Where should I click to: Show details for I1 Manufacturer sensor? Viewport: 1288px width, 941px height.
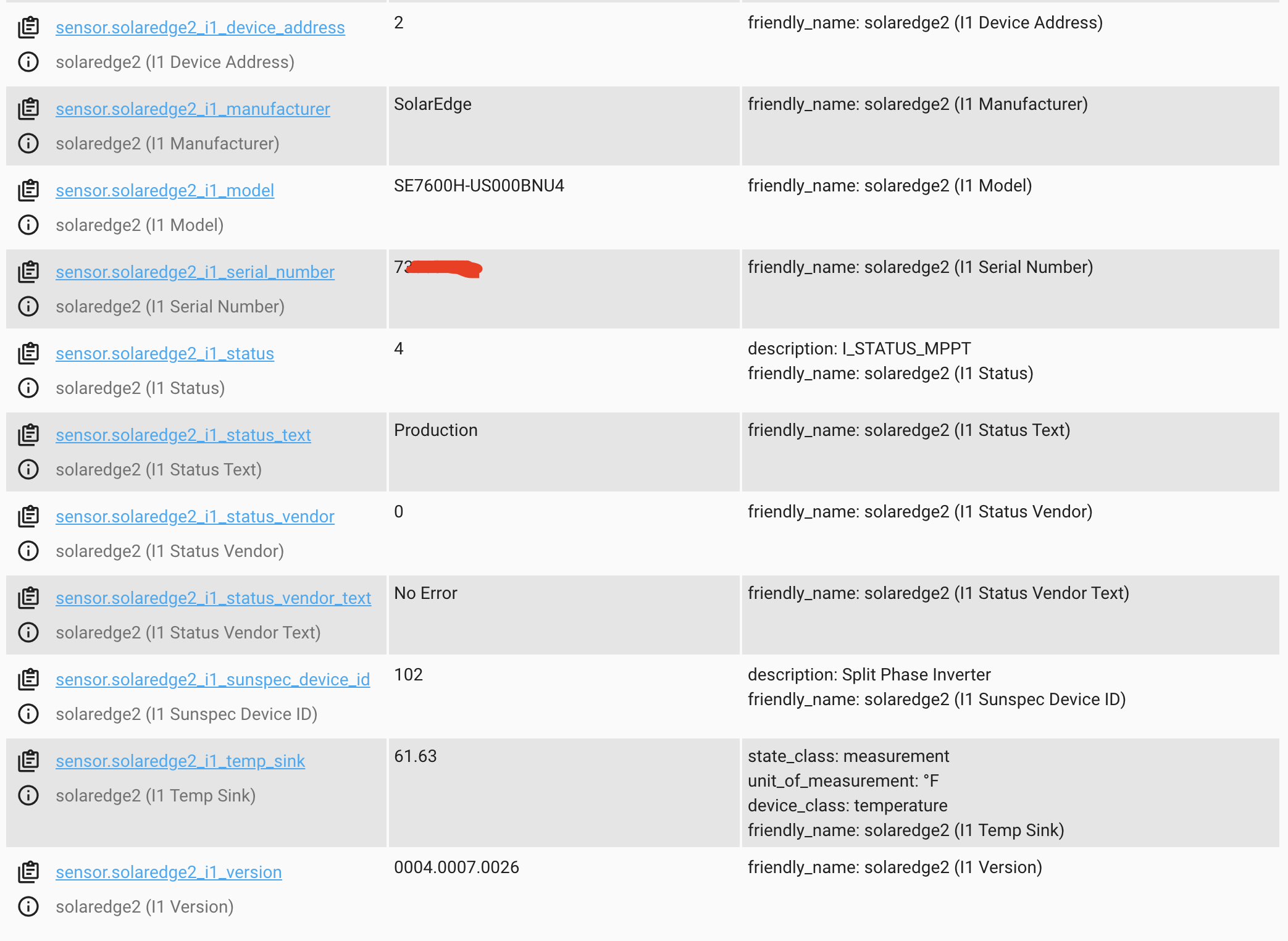coord(28,143)
